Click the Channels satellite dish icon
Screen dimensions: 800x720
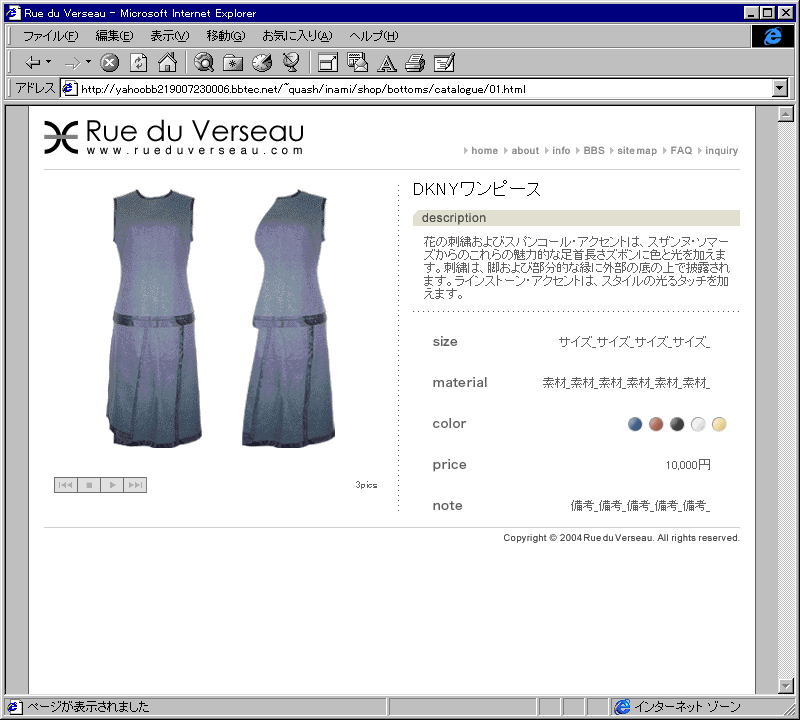(x=291, y=62)
